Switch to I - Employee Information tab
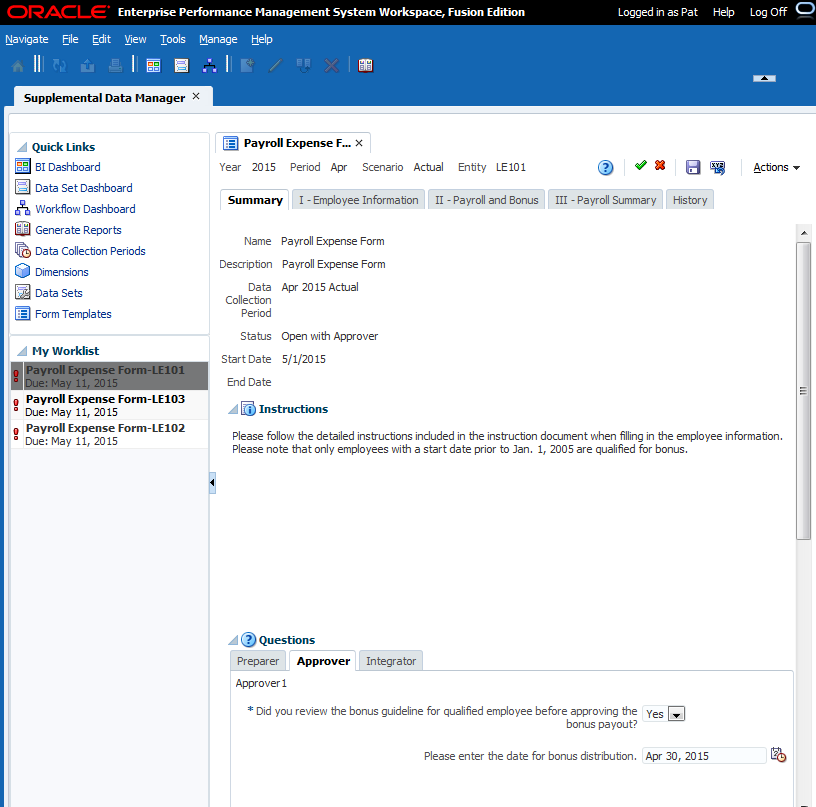The image size is (816, 807). coord(359,200)
